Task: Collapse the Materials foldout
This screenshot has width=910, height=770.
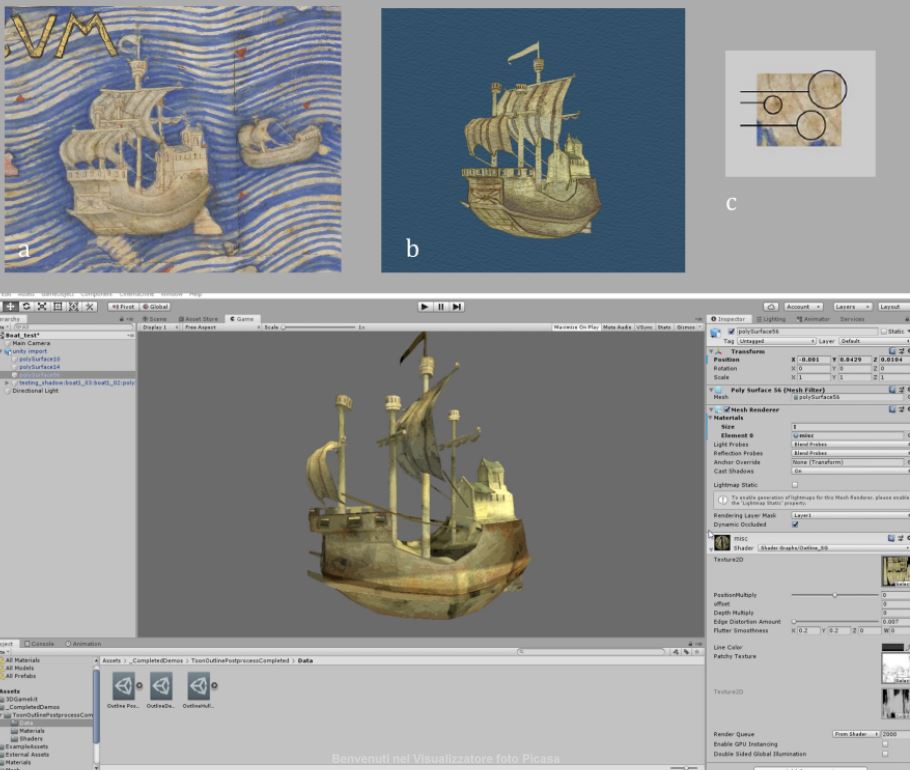Action: pos(710,418)
